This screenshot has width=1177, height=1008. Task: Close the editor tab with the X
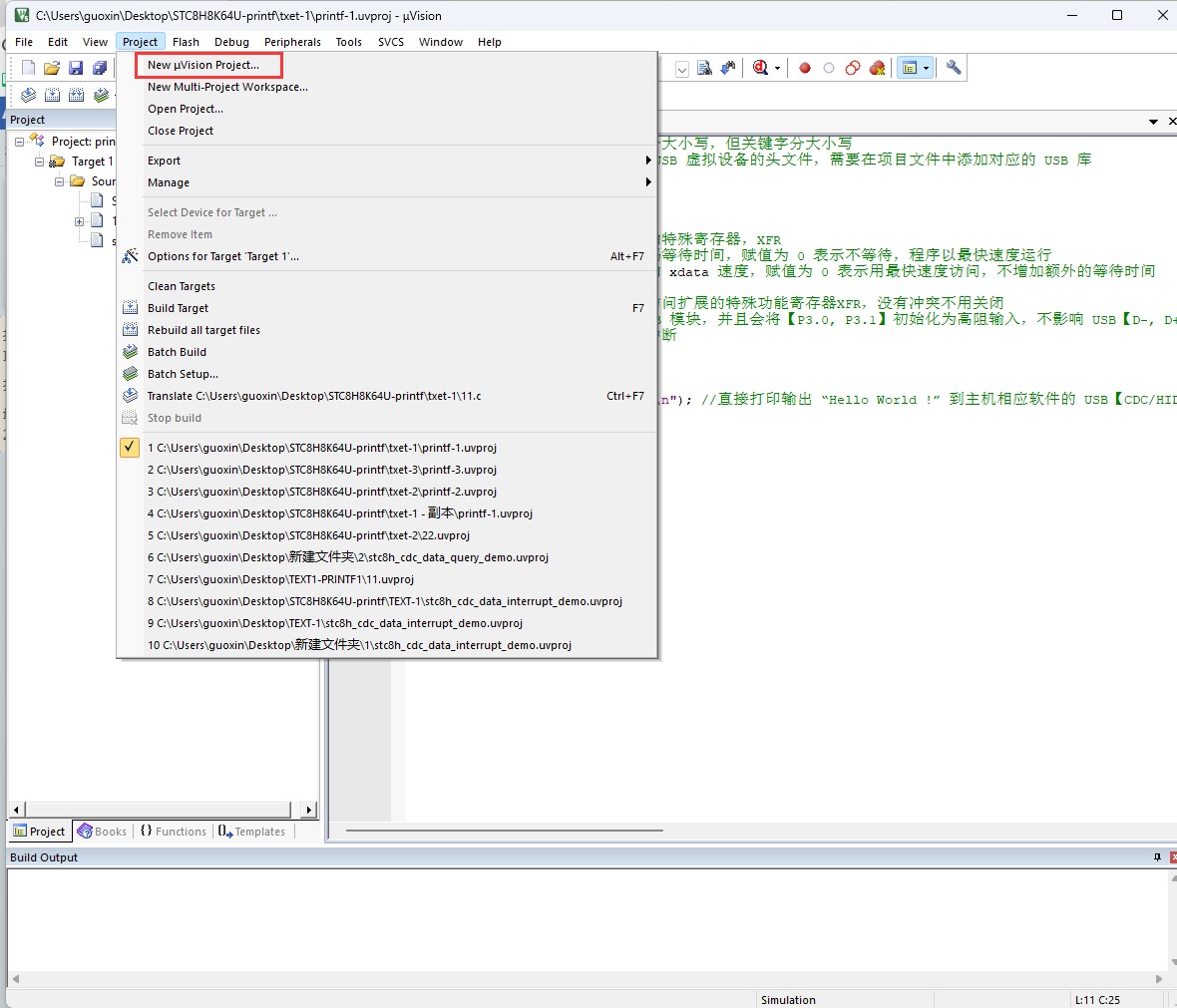click(x=1172, y=121)
